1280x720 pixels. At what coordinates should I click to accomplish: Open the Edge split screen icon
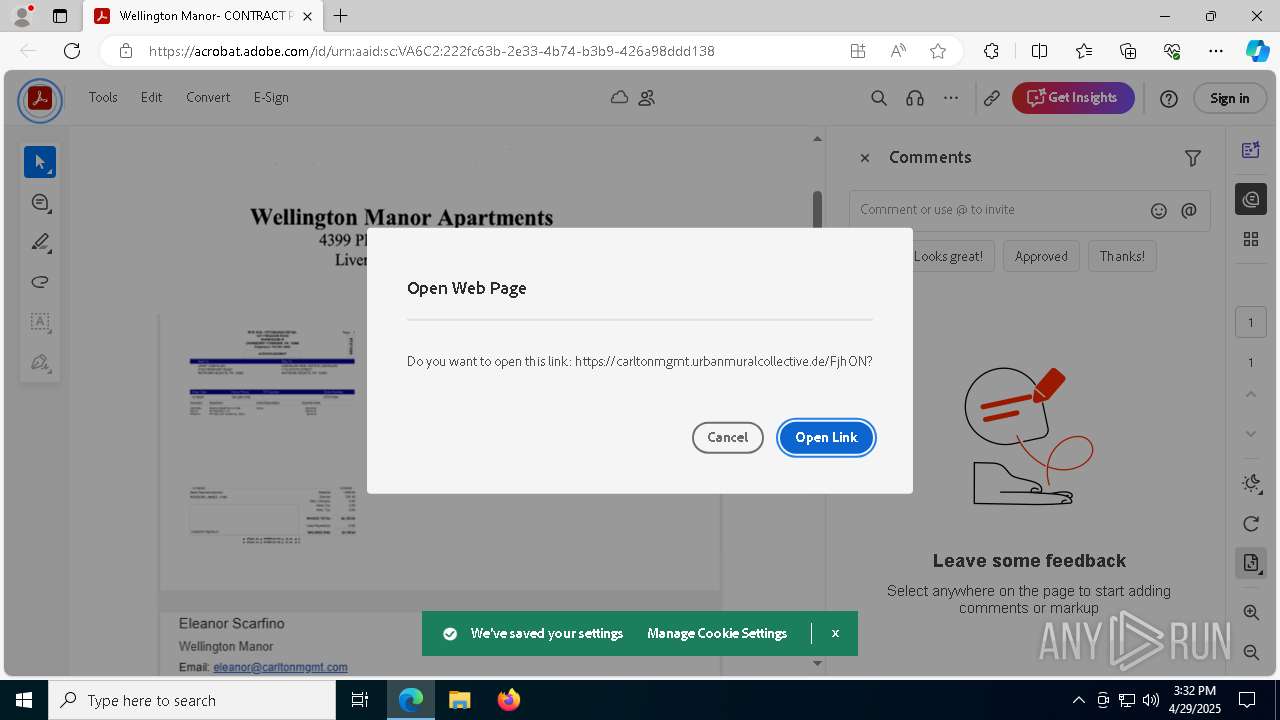tap(1039, 51)
